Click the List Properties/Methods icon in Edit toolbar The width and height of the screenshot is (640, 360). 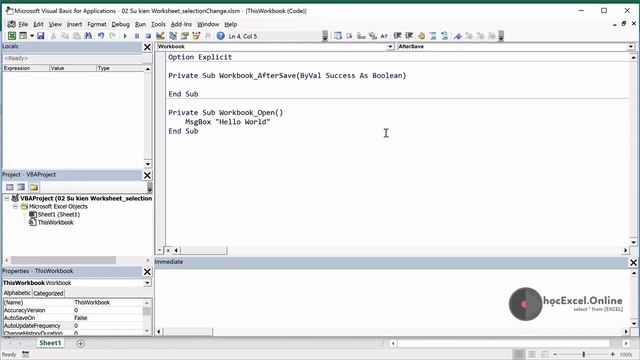coord(338,36)
